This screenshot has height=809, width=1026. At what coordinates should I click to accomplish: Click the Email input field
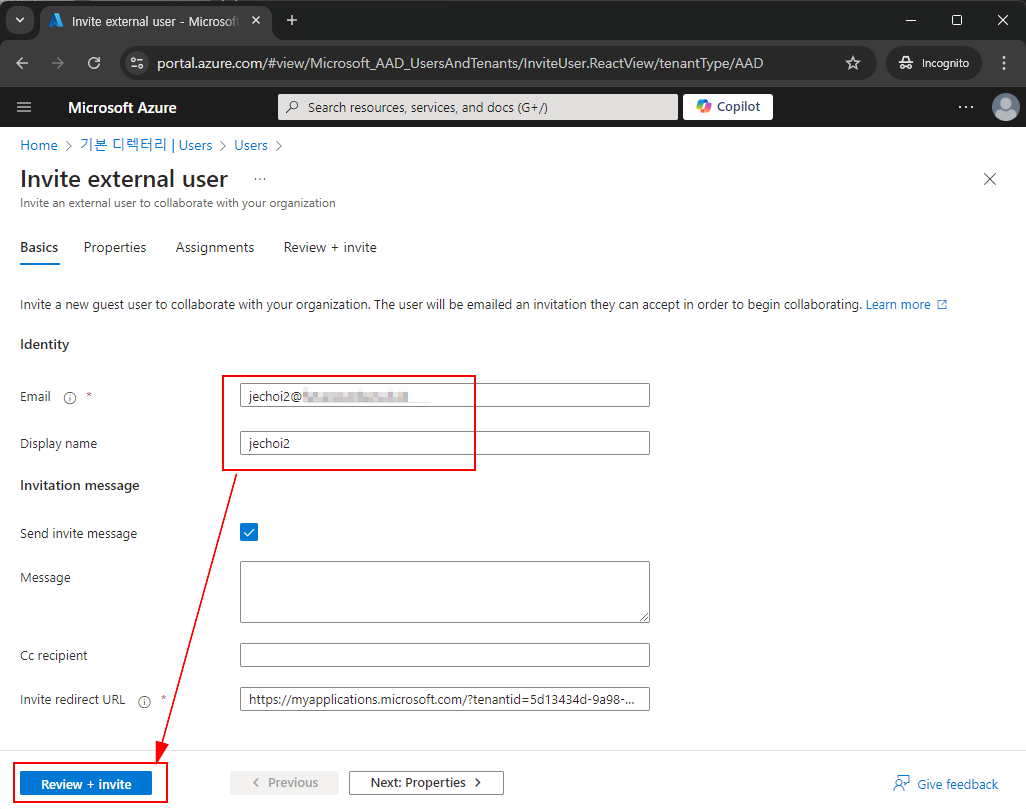point(444,395)
